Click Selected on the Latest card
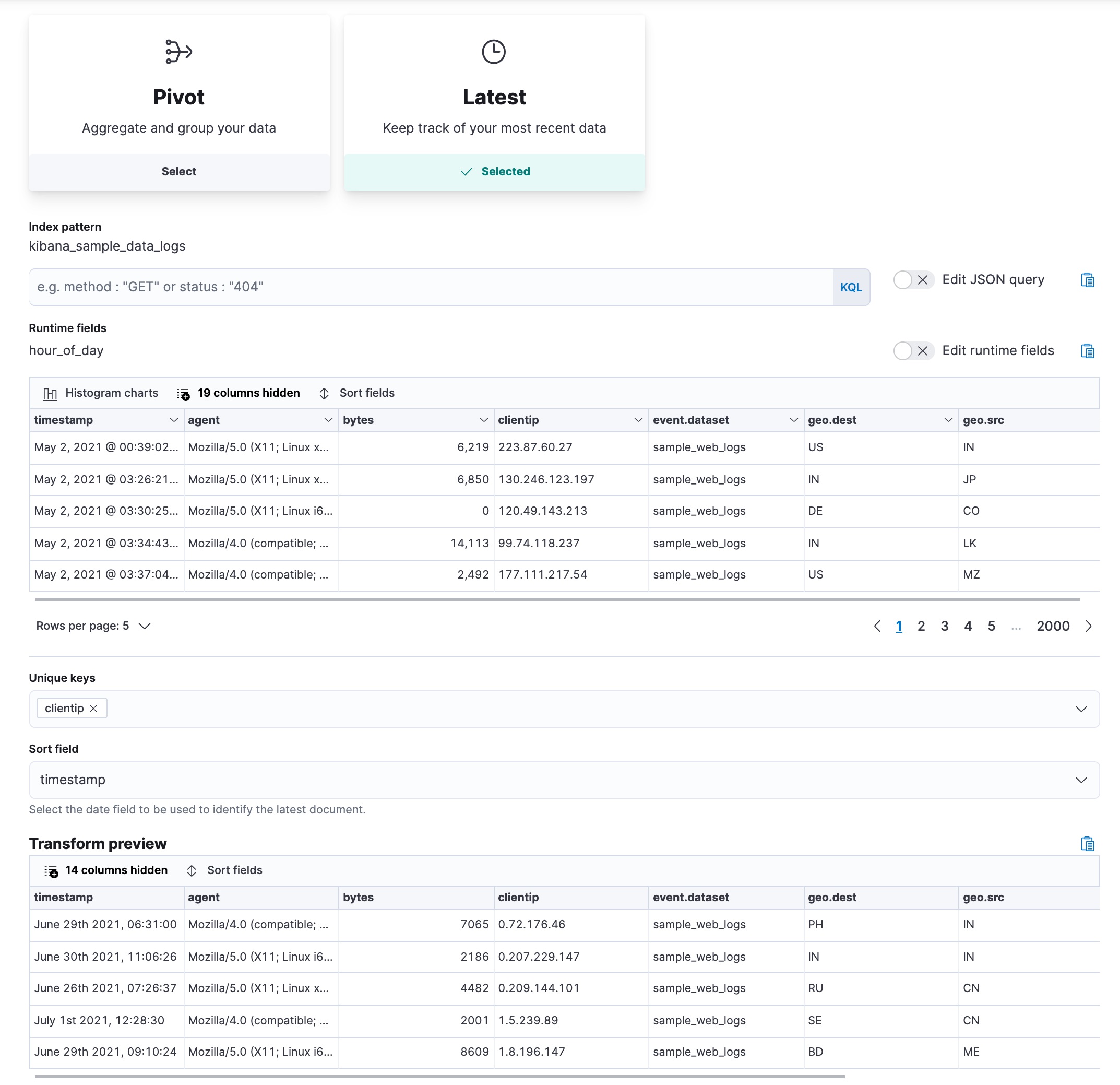The image size is (1120, 1085). click(x=494, y=171)
